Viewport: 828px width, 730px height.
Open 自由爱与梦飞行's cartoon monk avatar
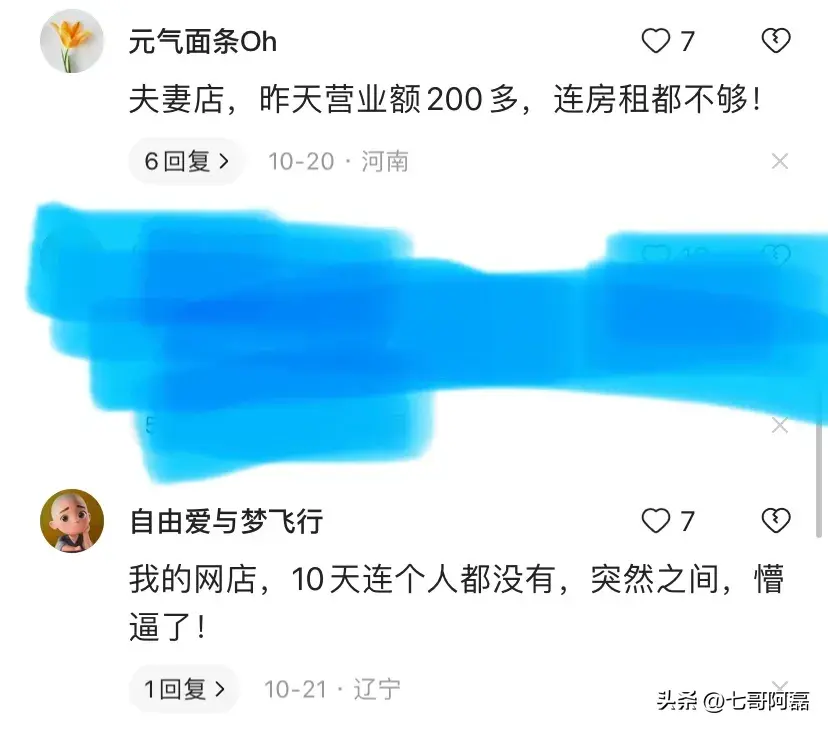tap(72, 521)
